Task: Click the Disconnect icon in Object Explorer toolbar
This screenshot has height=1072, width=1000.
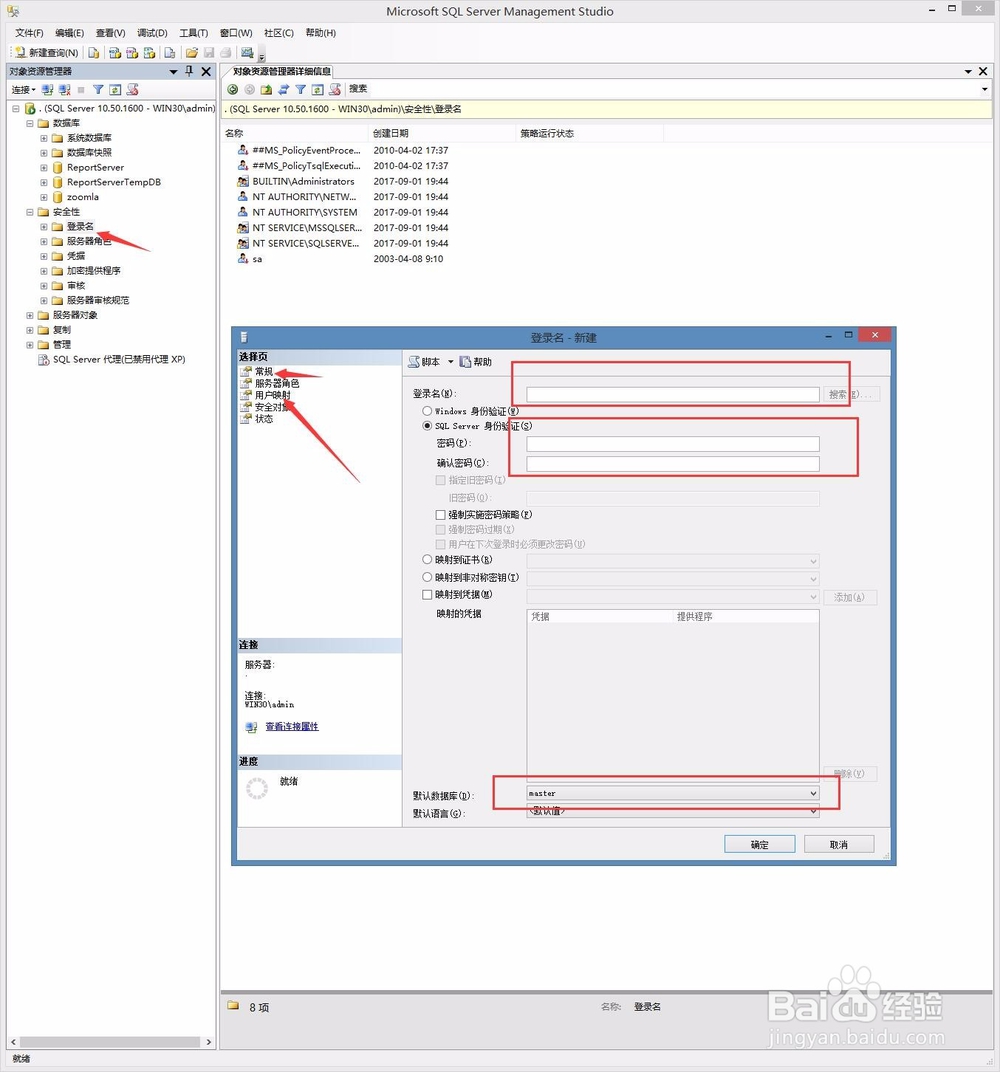Action: point(64,90)
